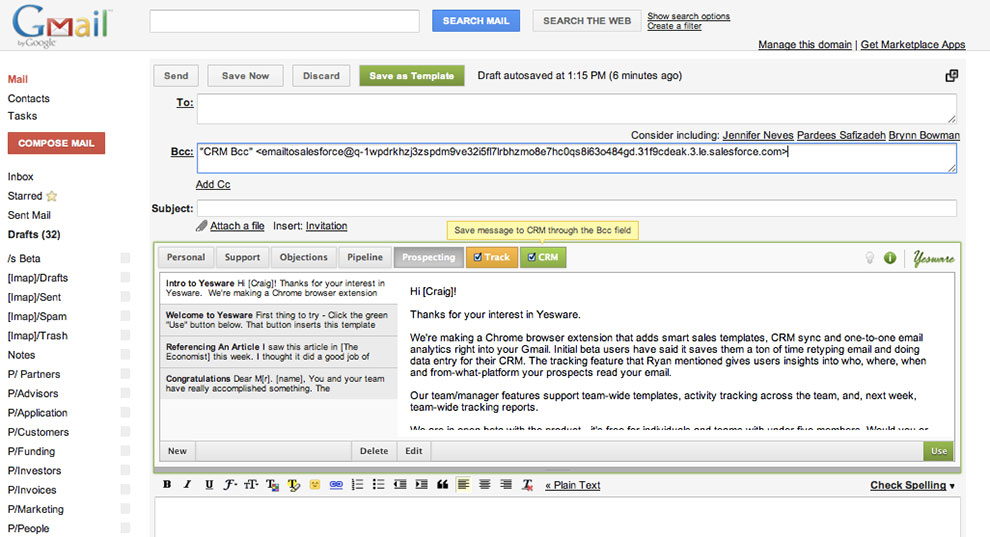Insert a hyperlink using the link icon
This screenshot has height=537, width=990.
pyautogui.click(x=336, y=485)
